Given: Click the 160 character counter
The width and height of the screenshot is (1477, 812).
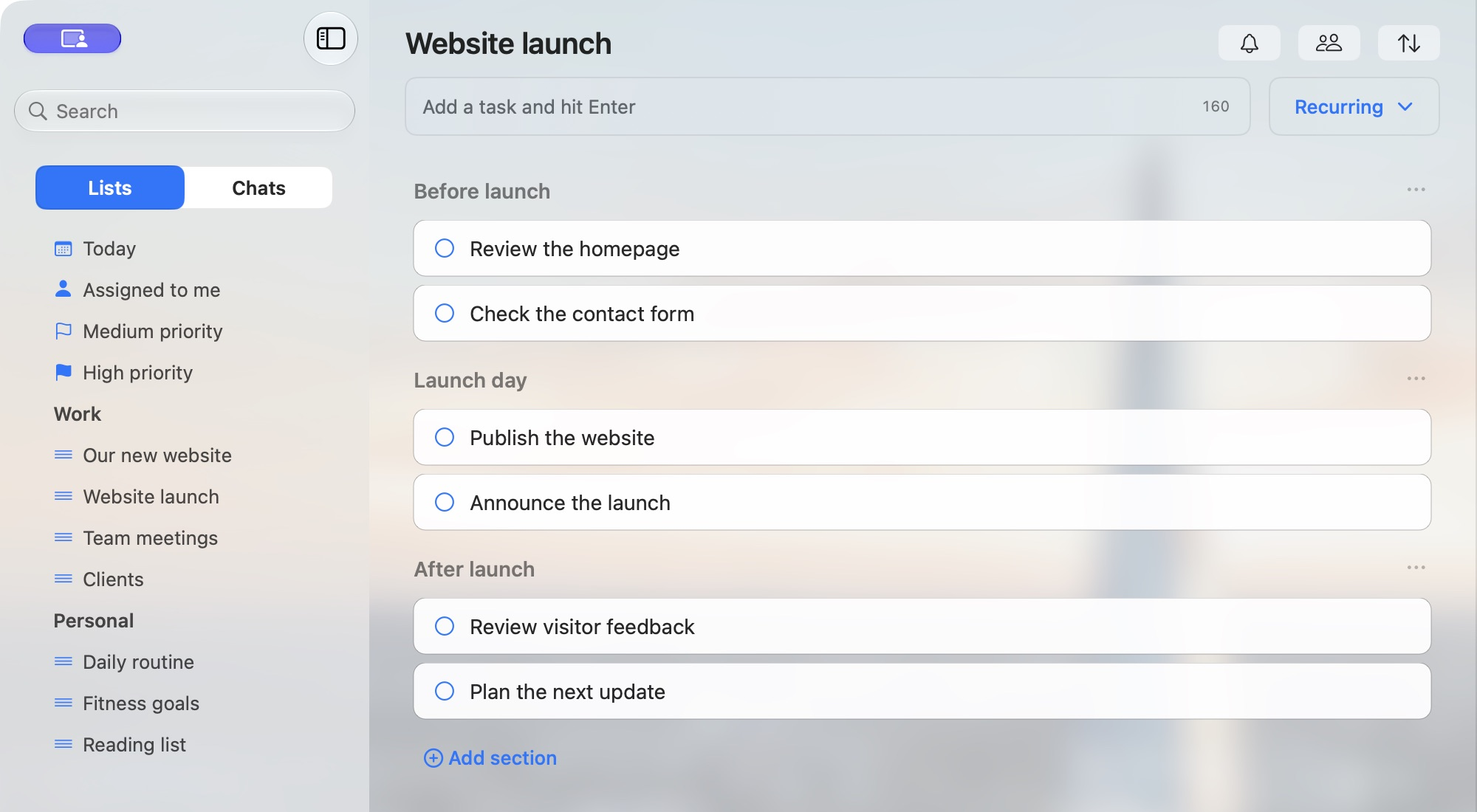Looking at the screenshot, I should (1216, 106).
